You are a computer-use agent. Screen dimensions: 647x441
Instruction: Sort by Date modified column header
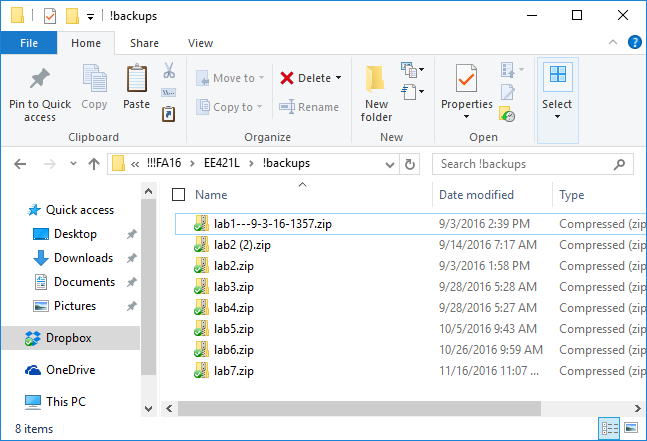pyautogui.click(x=476, y=195)
